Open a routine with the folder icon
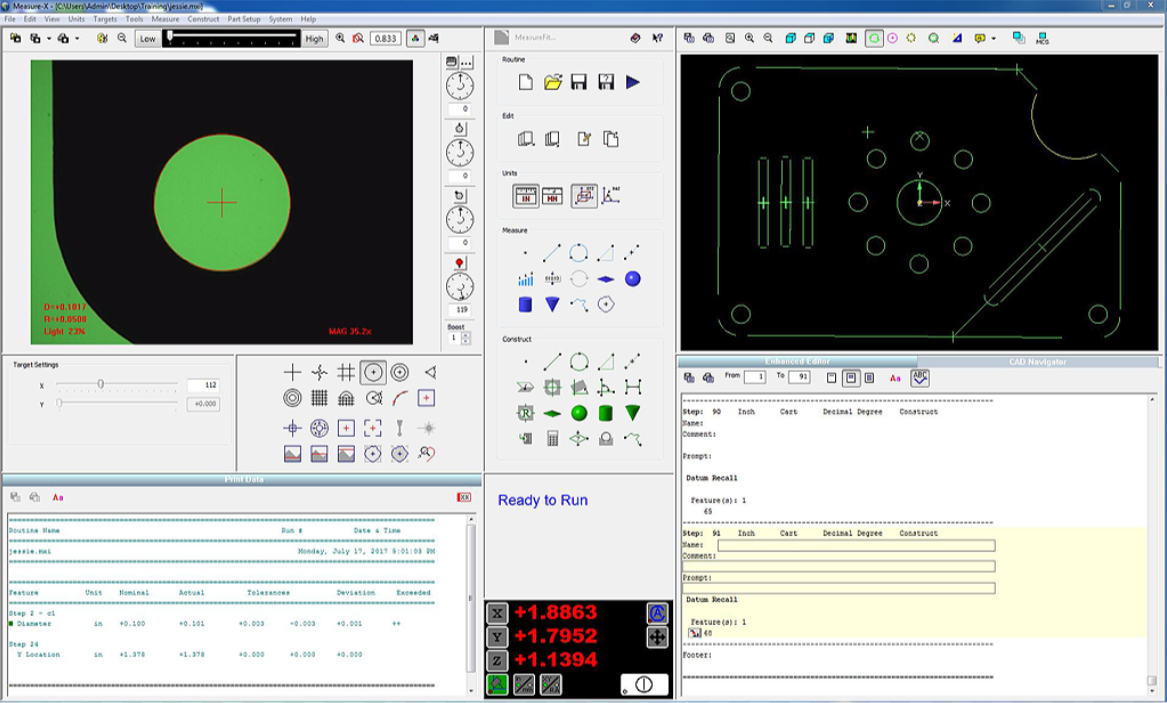This screenshot has height=703, width=1167. [552, 83]
